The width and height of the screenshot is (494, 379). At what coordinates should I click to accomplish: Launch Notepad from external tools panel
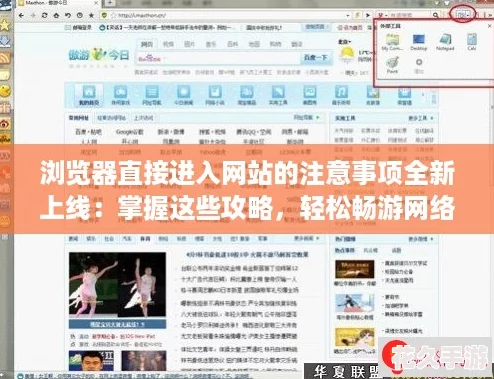[x=445, y=42]
